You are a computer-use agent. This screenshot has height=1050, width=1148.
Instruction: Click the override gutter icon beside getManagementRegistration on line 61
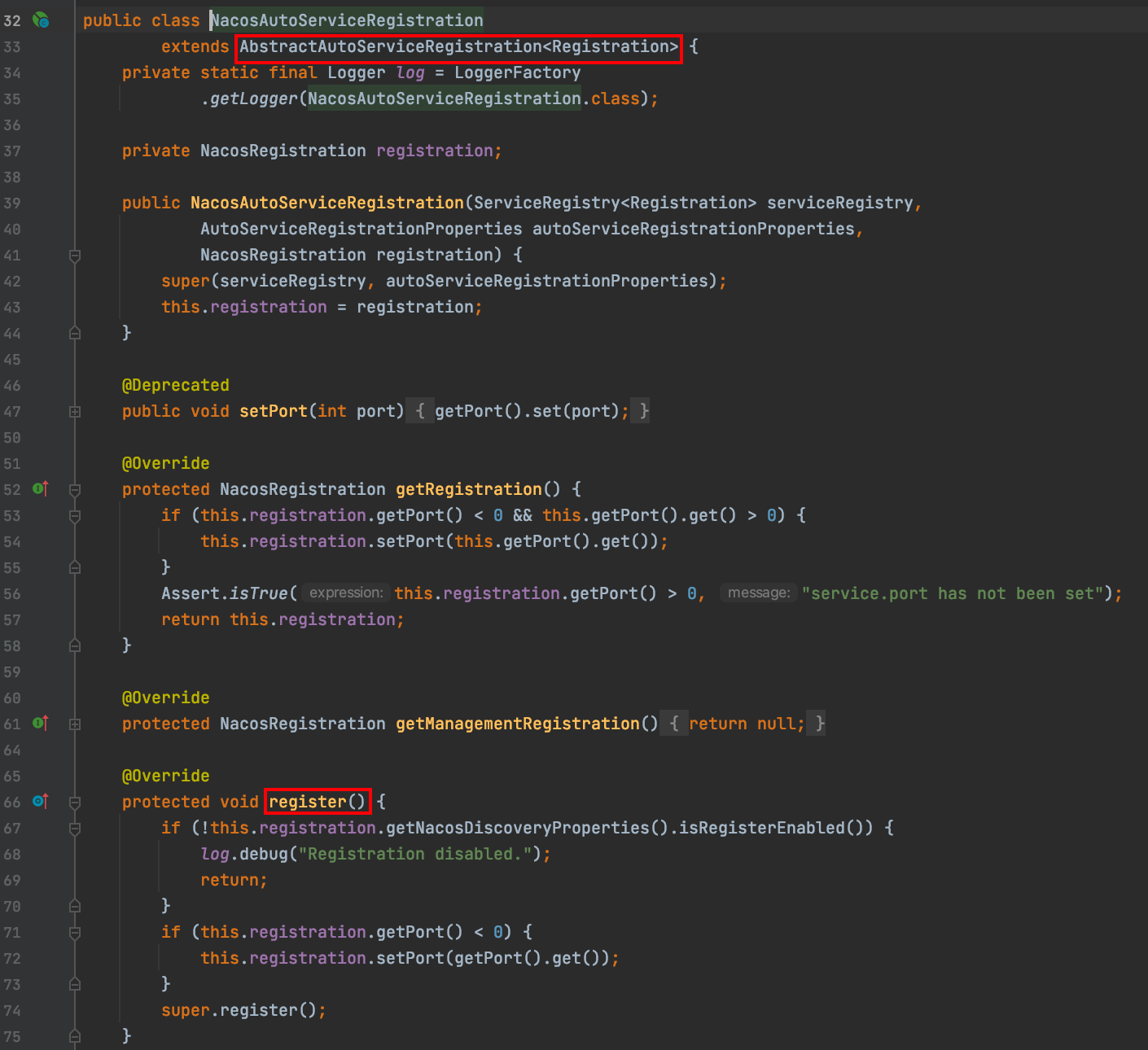41,724
